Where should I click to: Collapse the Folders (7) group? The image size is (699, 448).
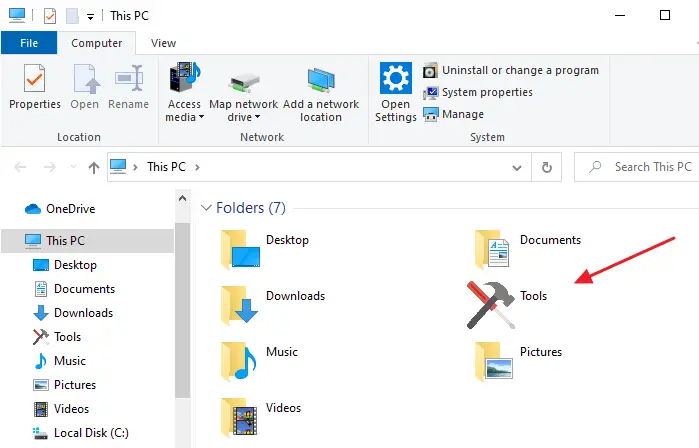(206, 208)
